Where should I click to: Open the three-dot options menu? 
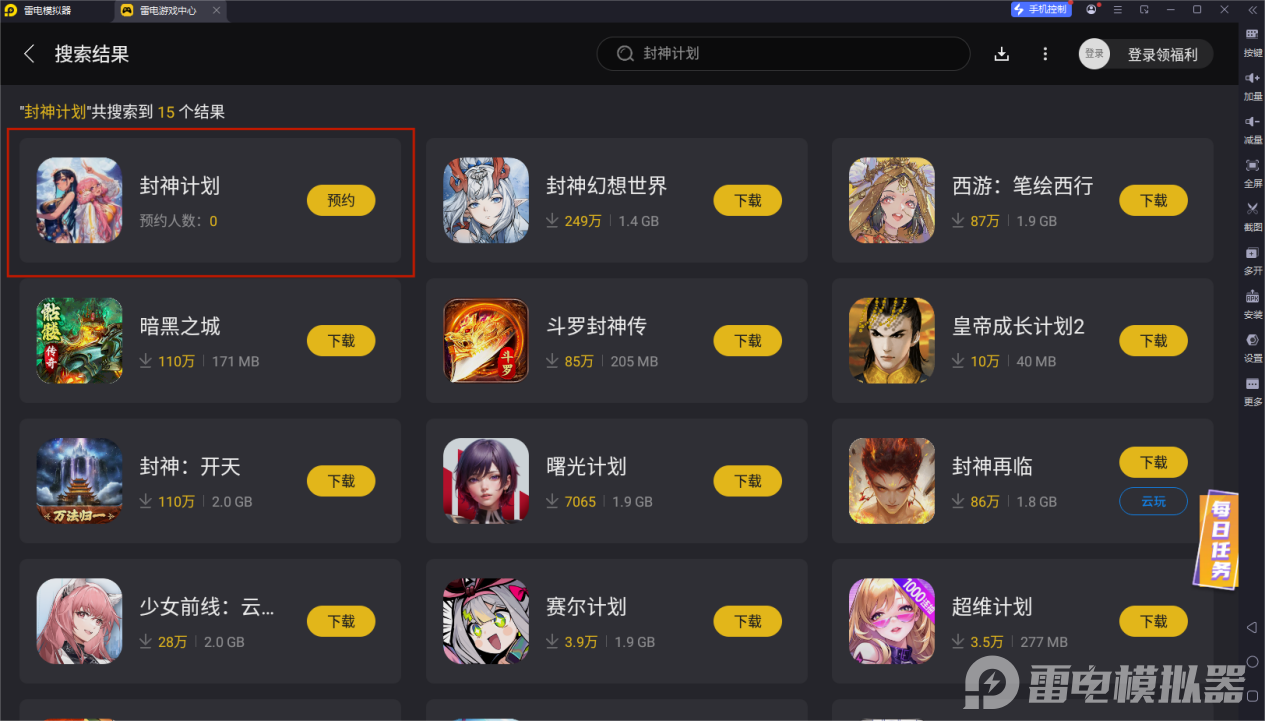1045,54
